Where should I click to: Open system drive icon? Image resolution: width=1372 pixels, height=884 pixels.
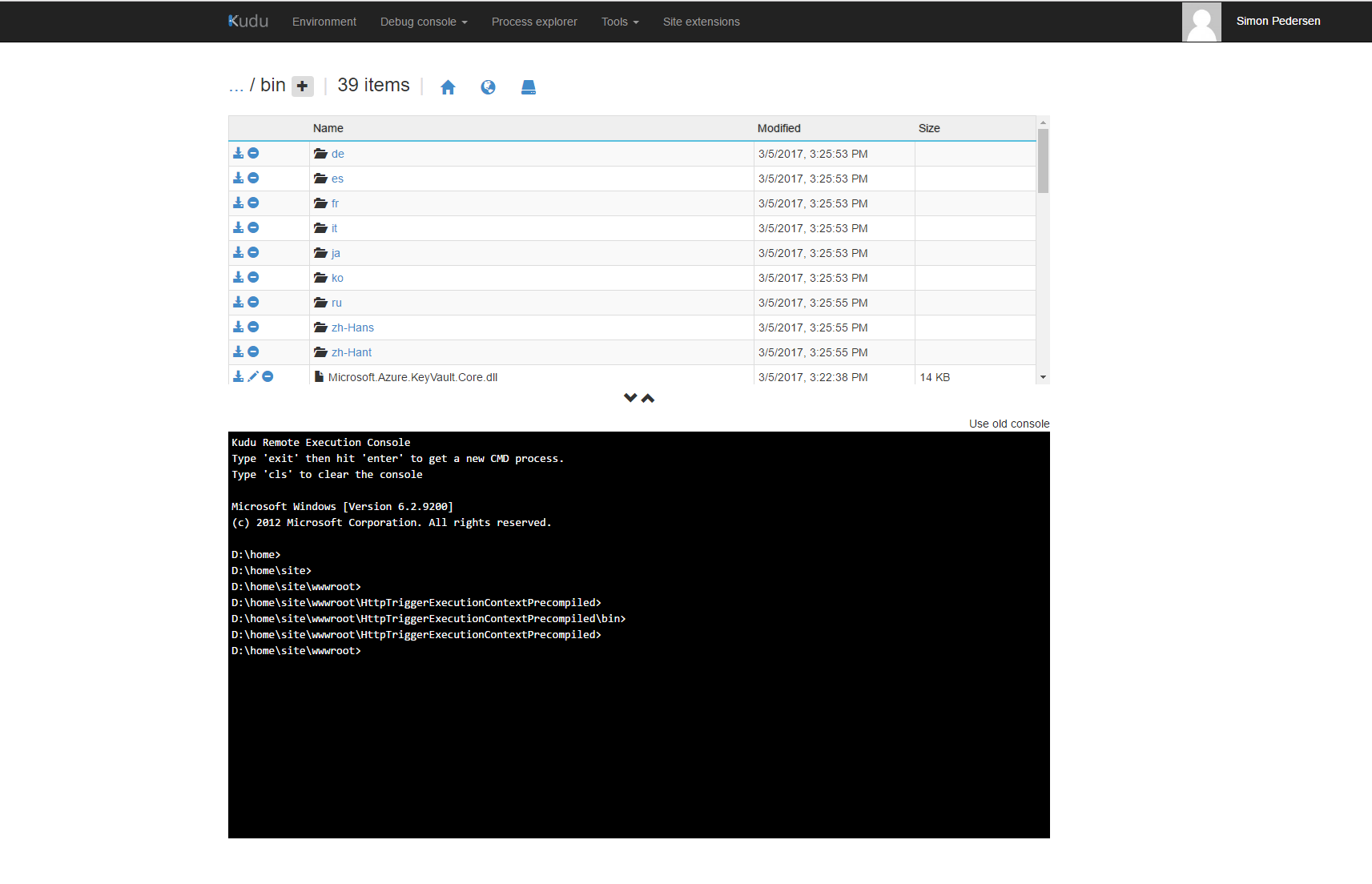(529, 87)
